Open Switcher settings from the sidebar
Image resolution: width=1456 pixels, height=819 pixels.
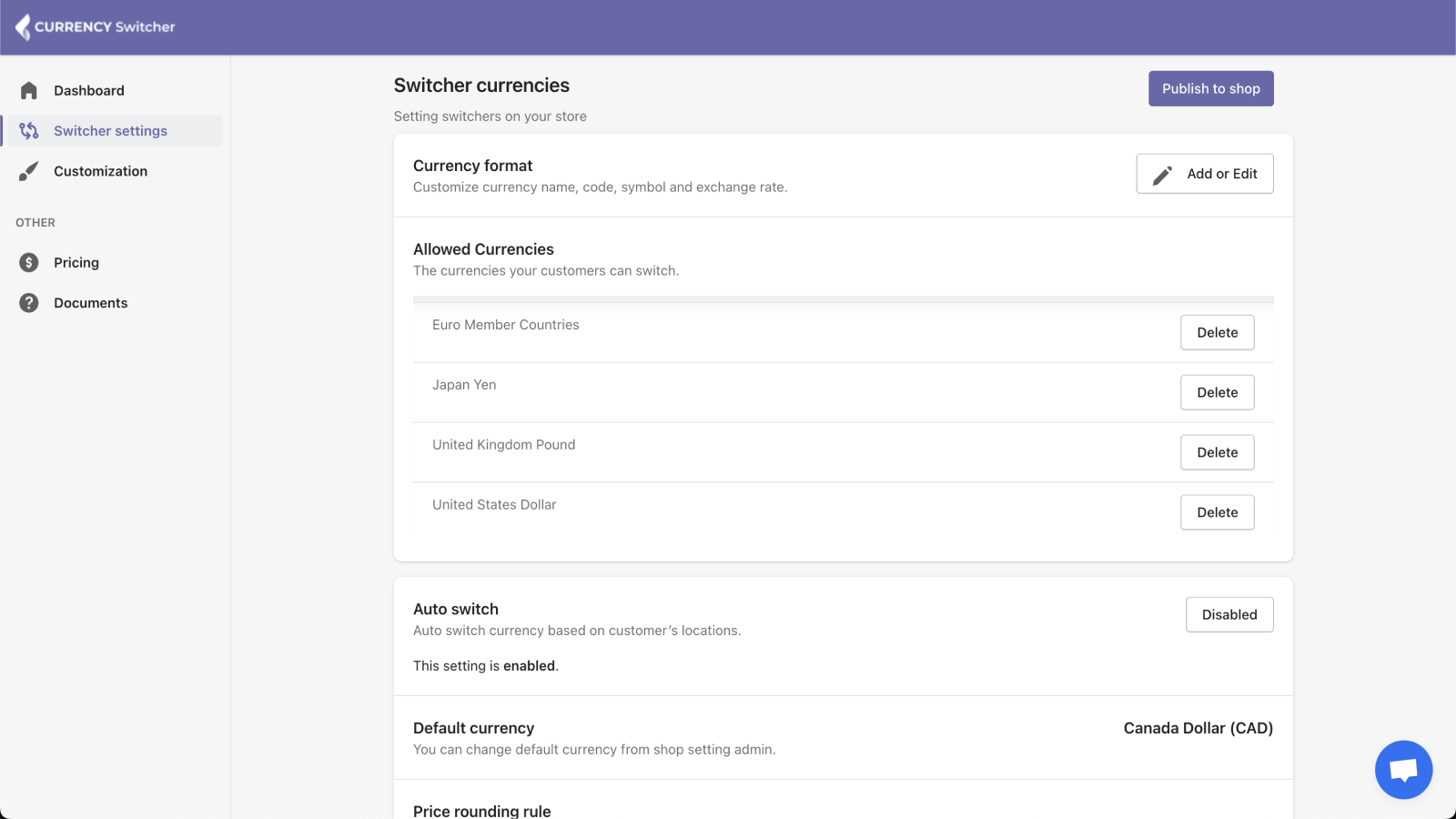click(x=110, y=130)
